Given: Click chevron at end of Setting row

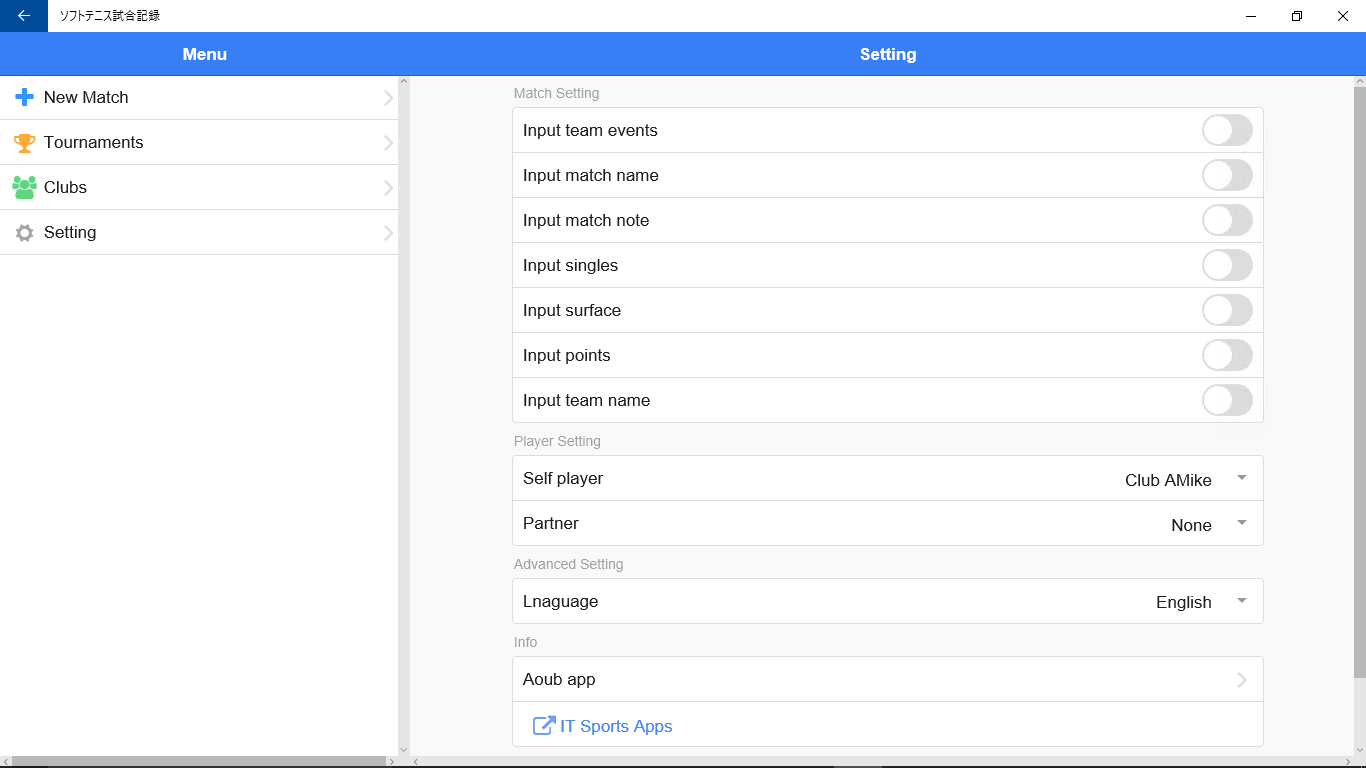Looking at the screenshot, I should [388, 233].
